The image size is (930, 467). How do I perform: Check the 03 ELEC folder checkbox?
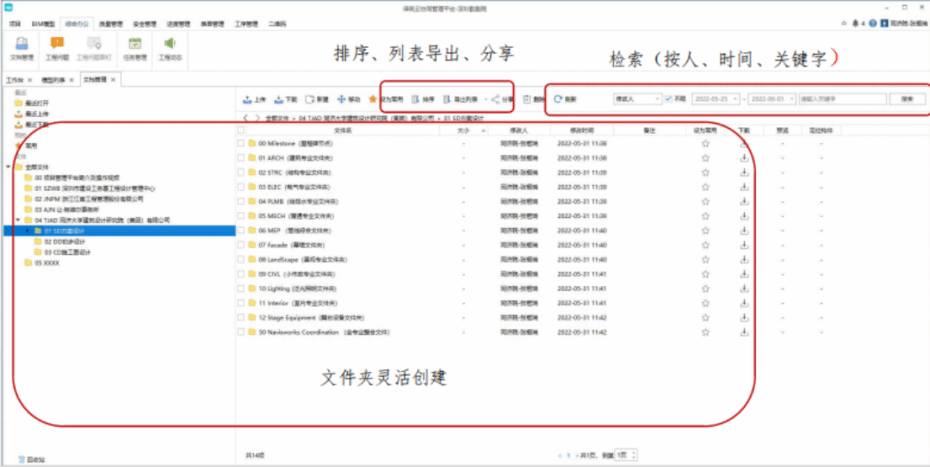(x=241, y=187)
